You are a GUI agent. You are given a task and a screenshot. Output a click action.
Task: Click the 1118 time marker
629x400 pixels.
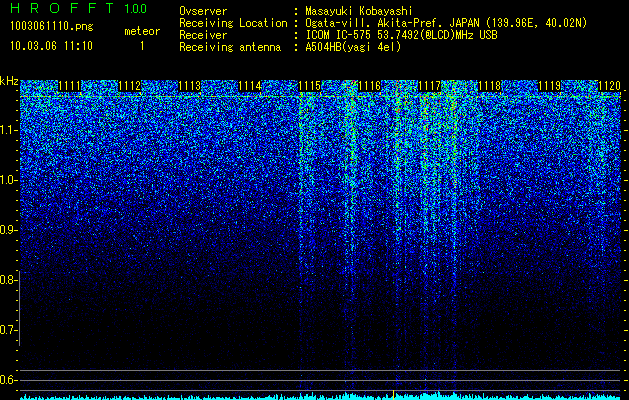click(x=489, y=86)
